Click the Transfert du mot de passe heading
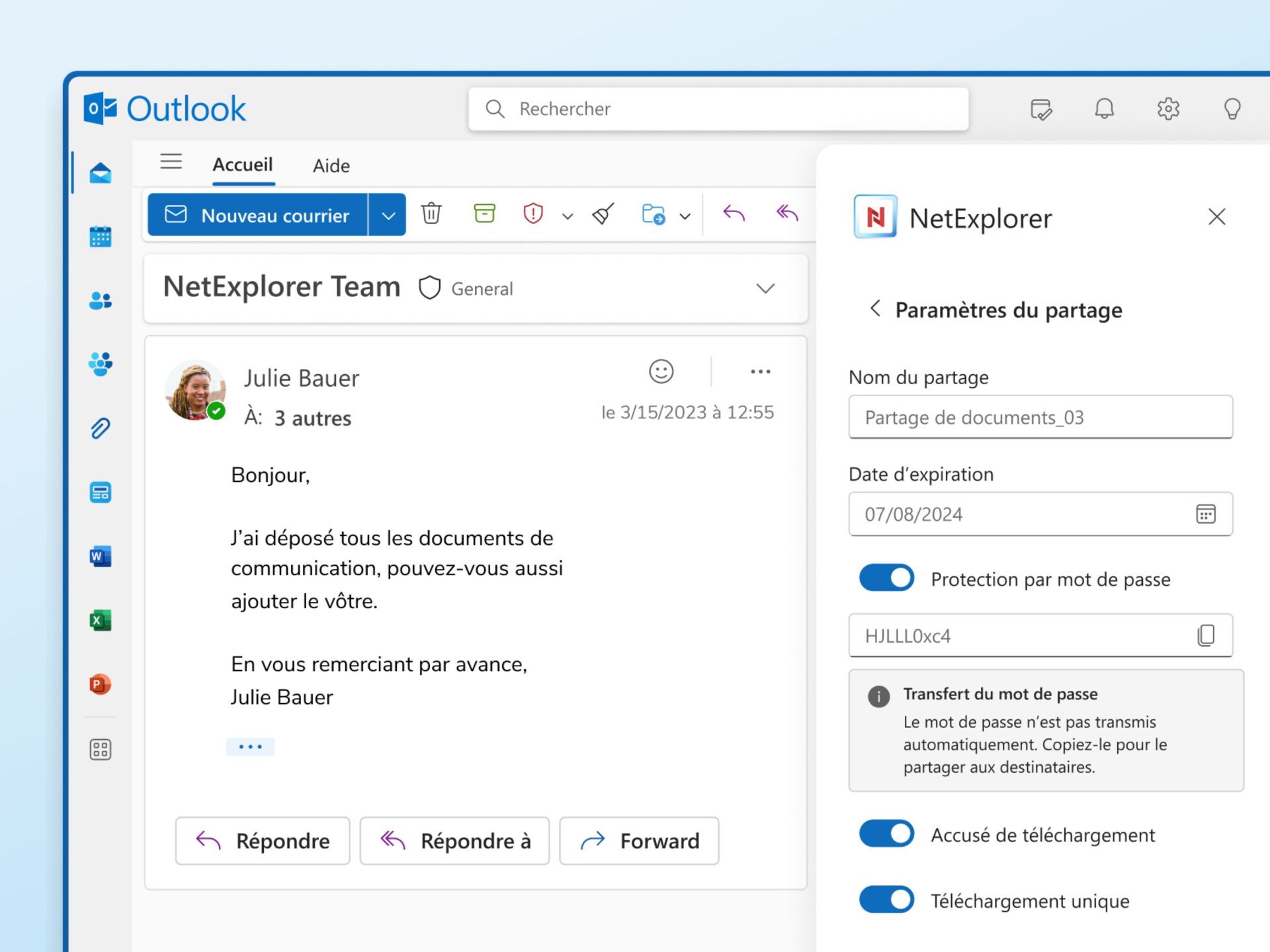The height and width of the screenshot is (952, 1270). [x=1001, y=694]
